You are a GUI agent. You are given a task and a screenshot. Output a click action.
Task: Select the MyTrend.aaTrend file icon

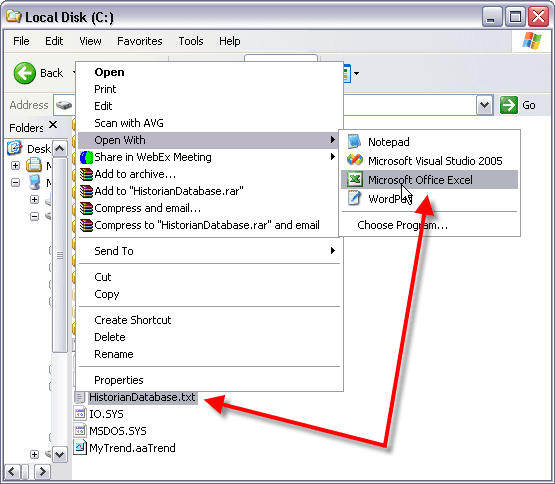(x=80, y=448)
